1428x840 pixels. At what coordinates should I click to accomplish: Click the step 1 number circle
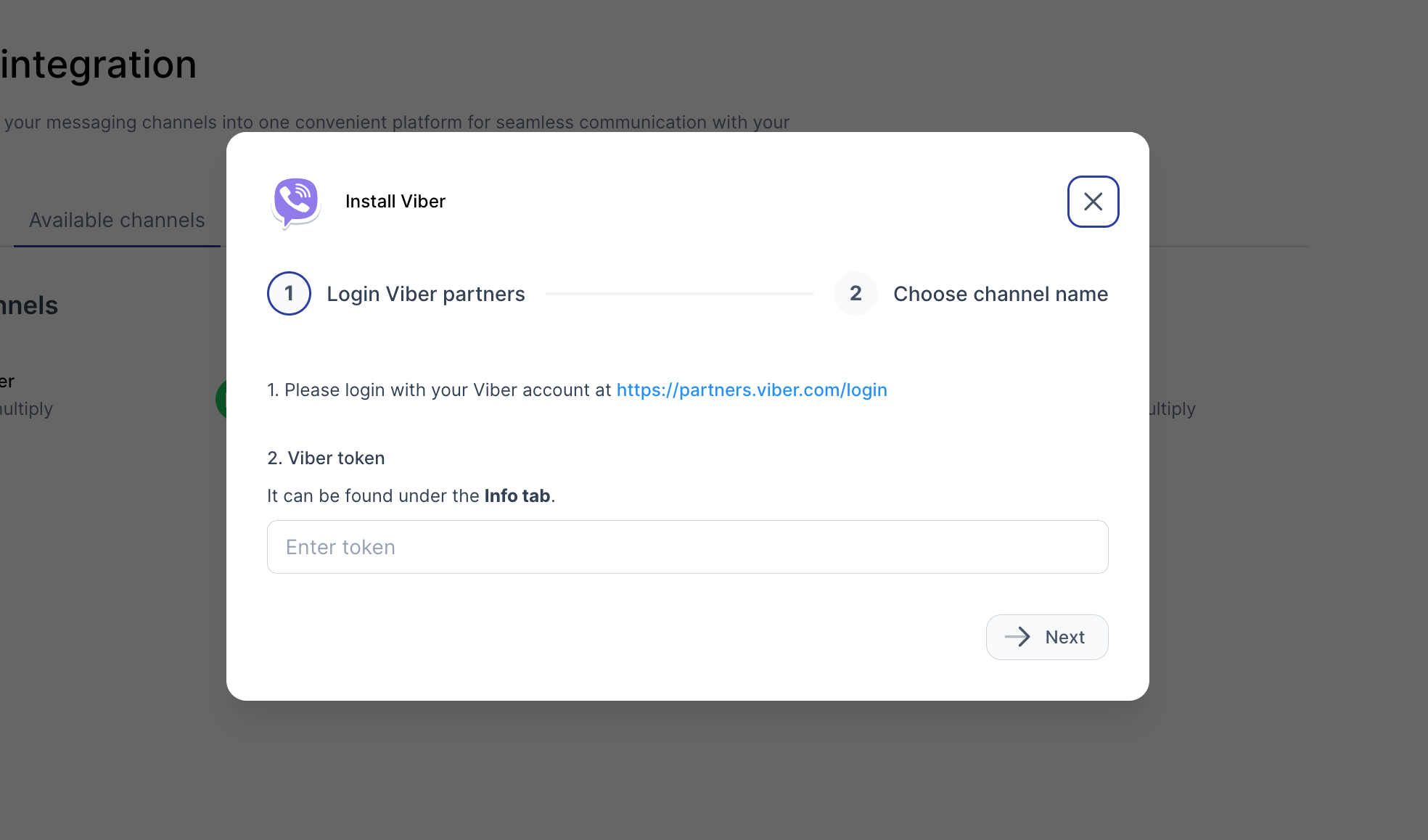tap(289, 294)
